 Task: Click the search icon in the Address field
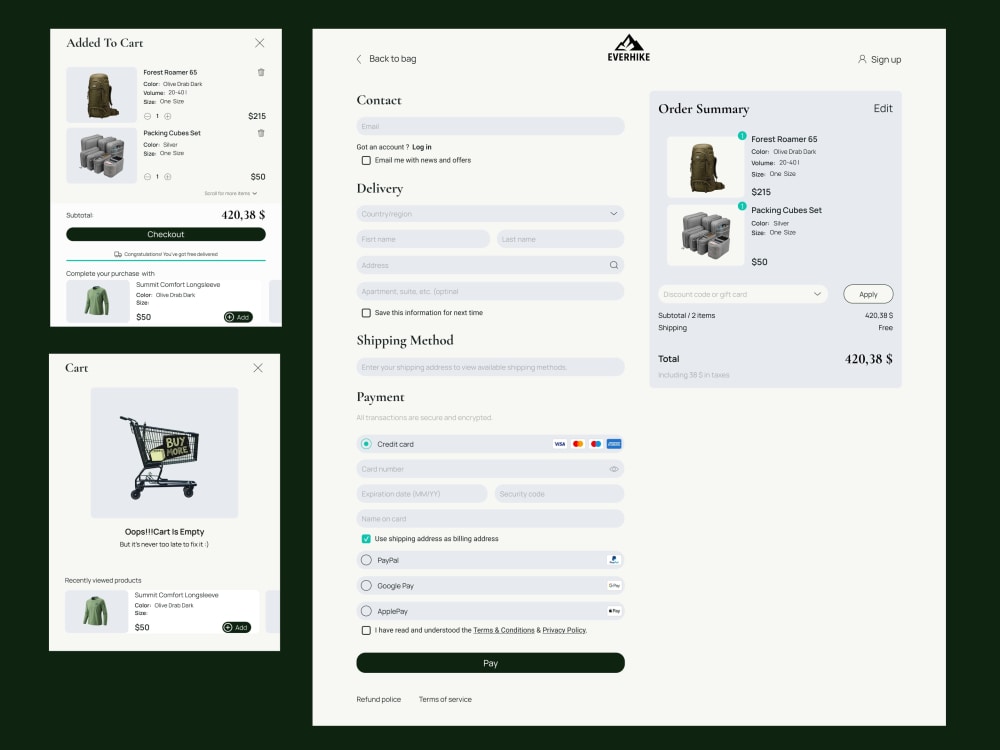[x=614, y=265]
